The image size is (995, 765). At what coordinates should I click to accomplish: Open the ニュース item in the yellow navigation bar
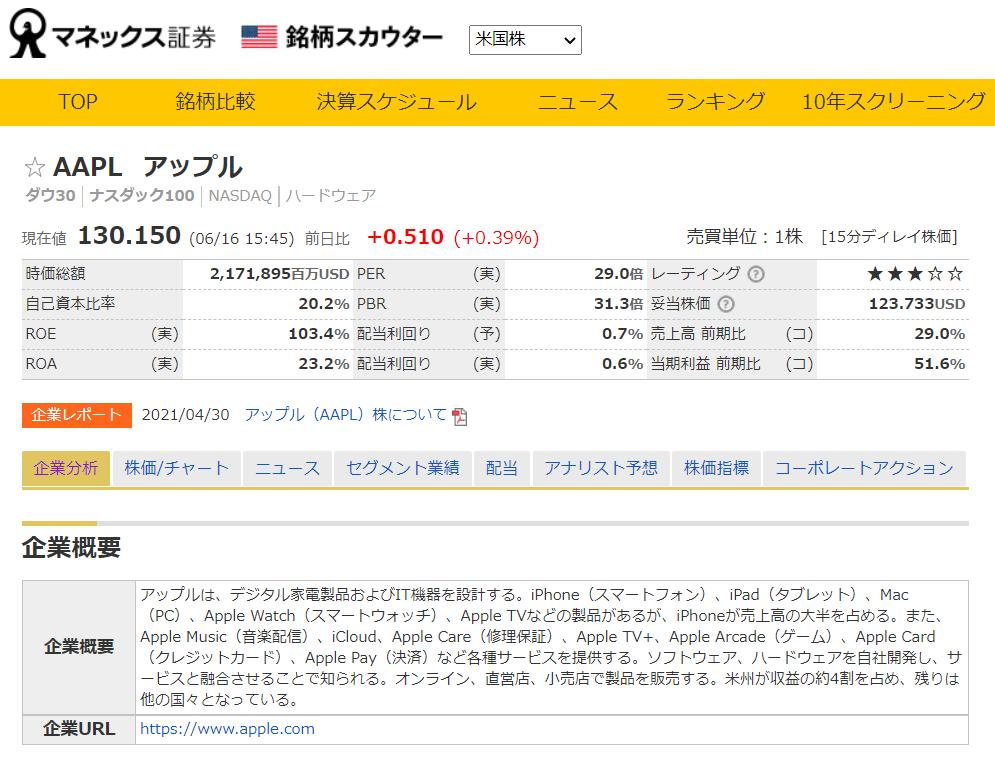(577, 102)
